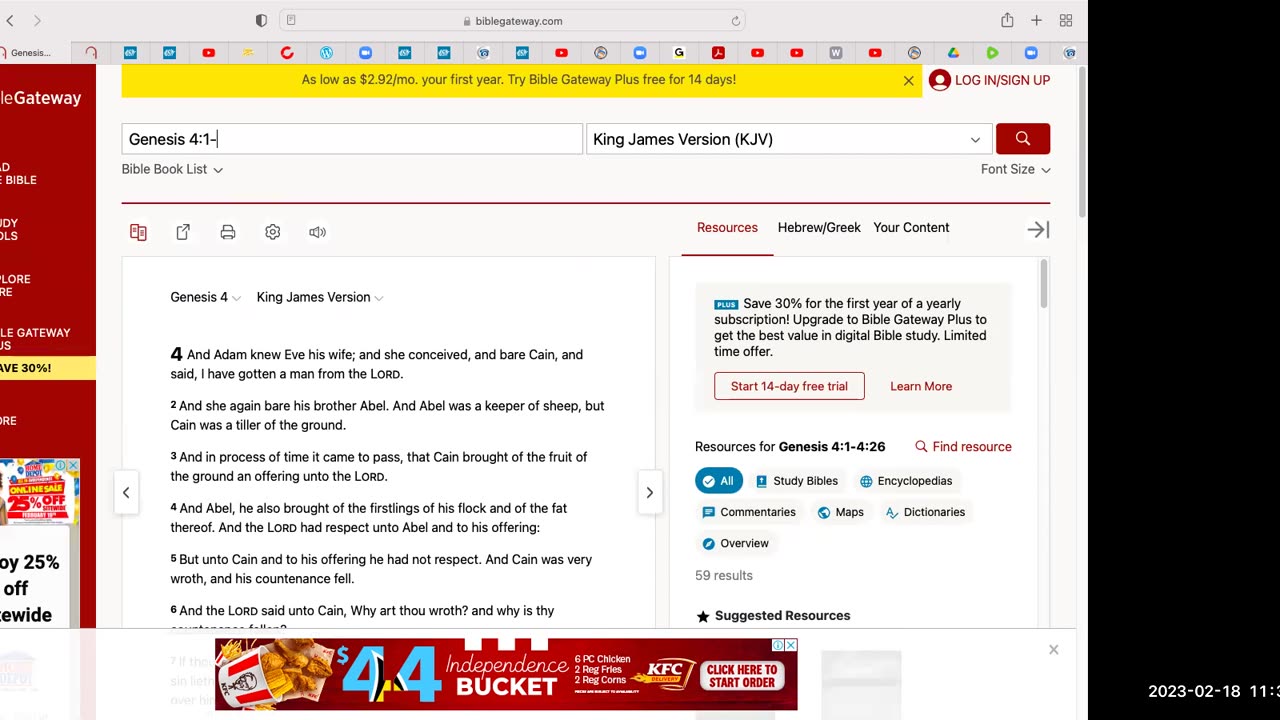Viewport: 1280px width, 720px height.
Task: Click the resources panel scrollbar
Action: coord(1044,284)
